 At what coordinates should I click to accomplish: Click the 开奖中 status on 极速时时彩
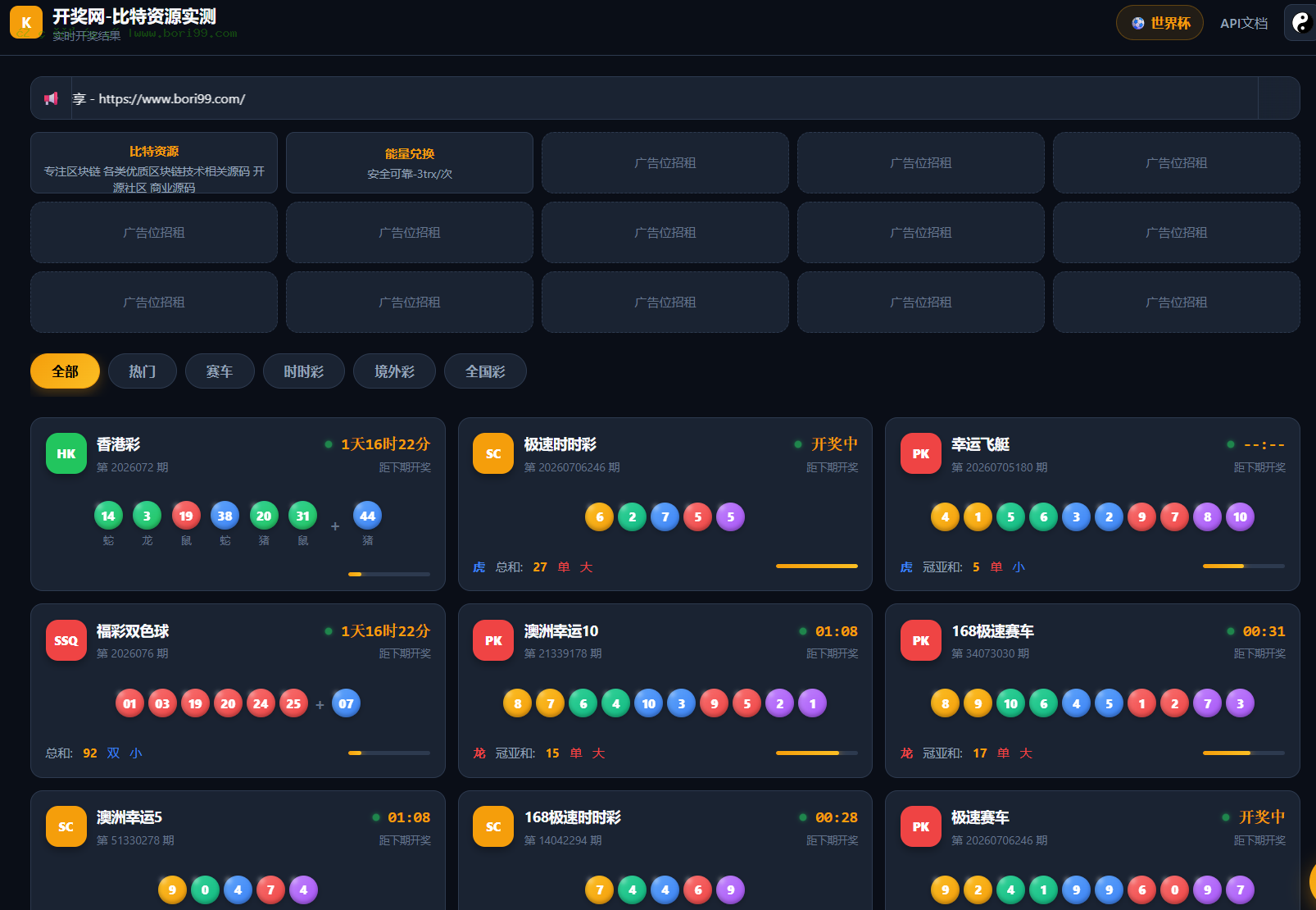click(835, 444)
